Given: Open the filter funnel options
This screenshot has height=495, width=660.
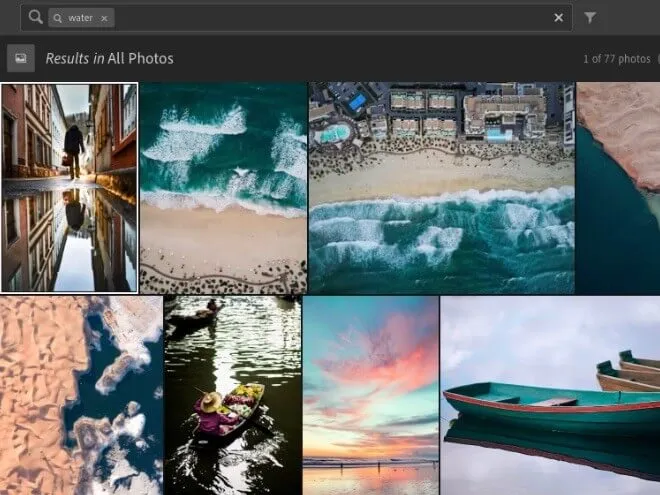Looking at the screenshot, I should point(590,17).
